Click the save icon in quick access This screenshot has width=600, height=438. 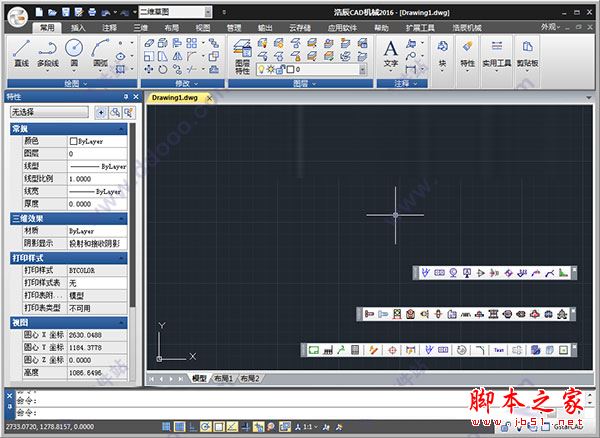coord(66,12)
